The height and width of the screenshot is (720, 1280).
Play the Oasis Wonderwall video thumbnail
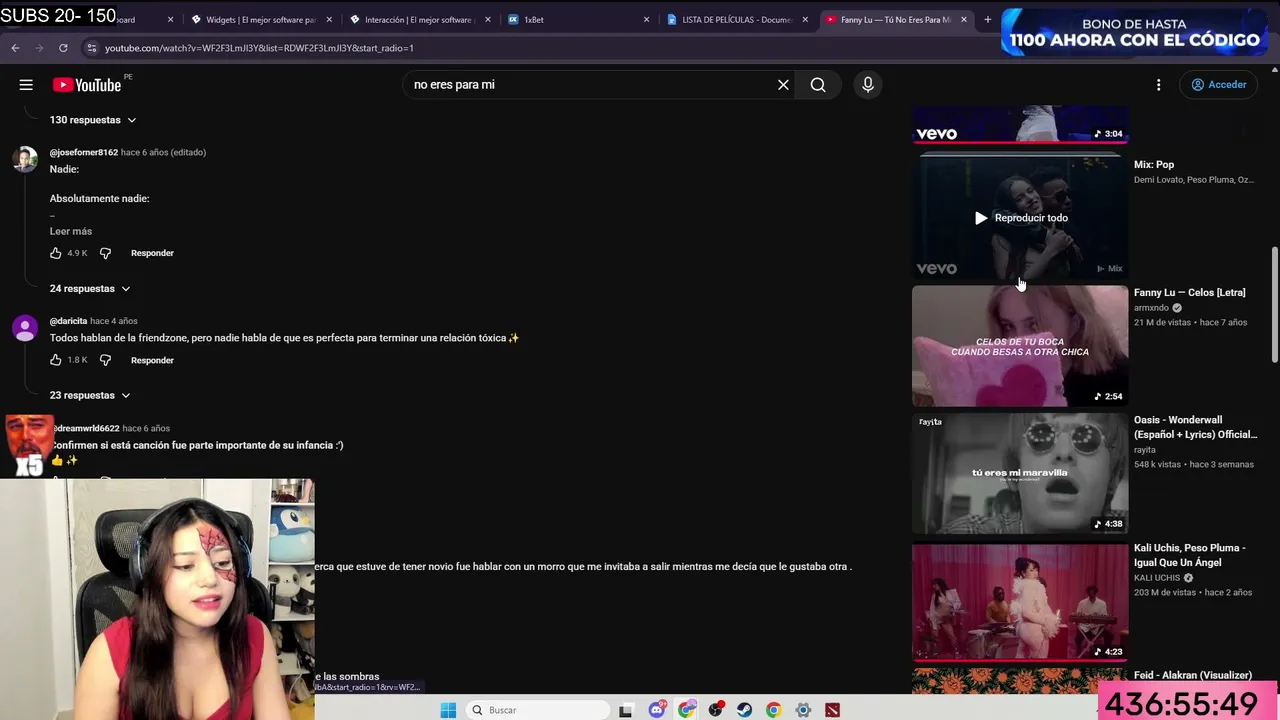coord(1020,474)
